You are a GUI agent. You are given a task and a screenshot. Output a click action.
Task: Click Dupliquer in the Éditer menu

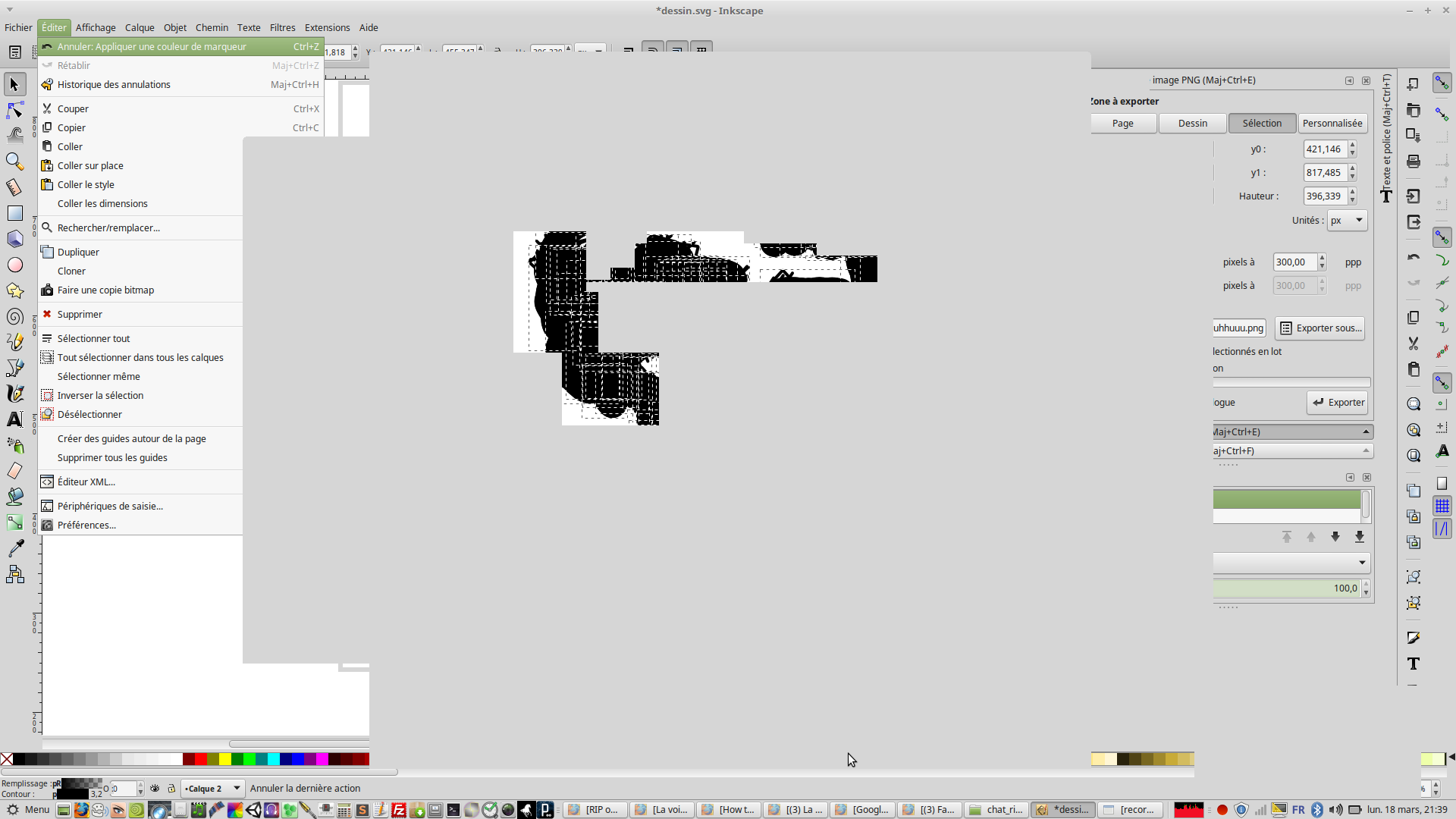78,252
